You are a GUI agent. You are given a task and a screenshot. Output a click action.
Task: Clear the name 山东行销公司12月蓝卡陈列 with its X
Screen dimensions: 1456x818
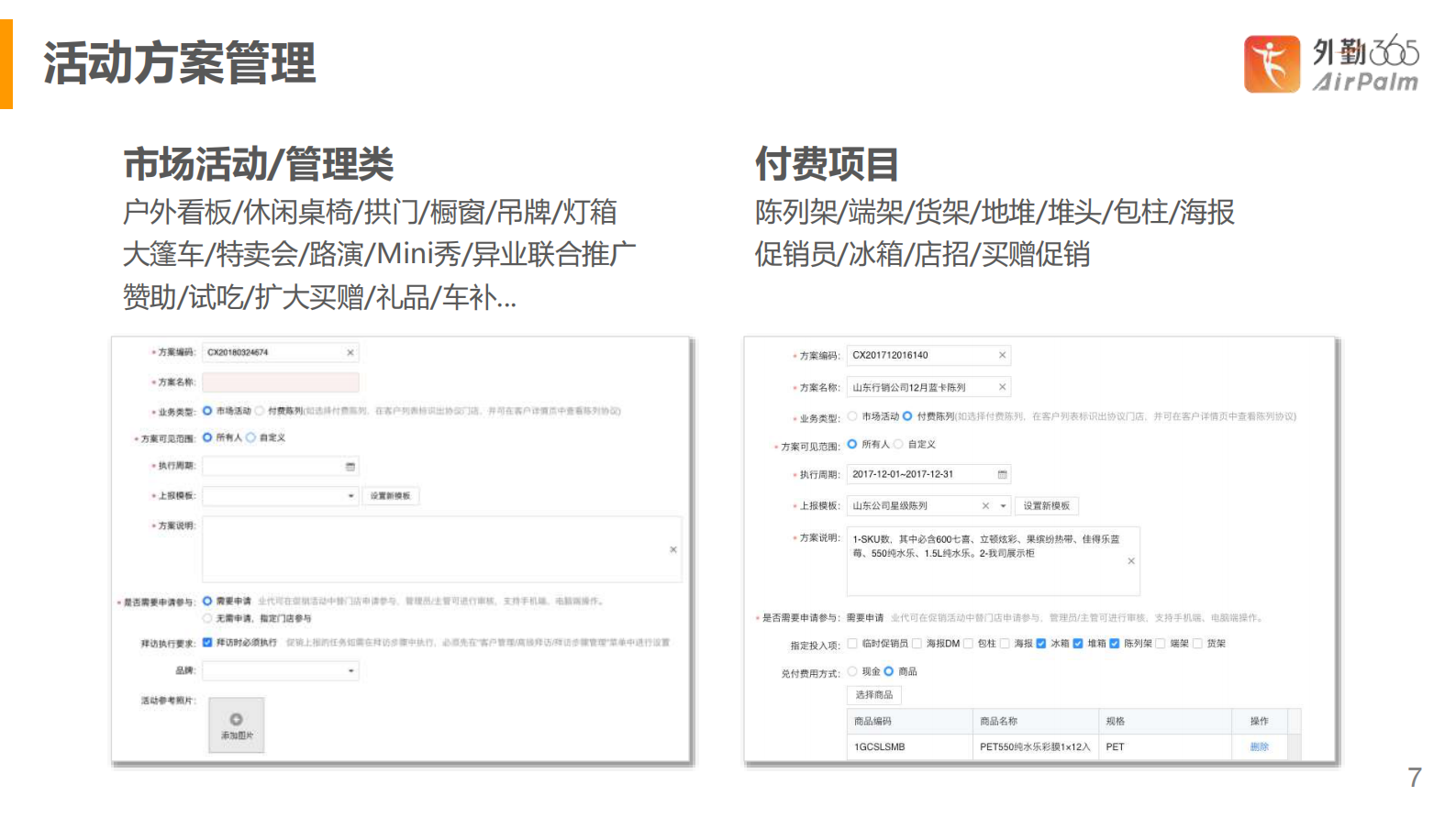point(1002,387)
